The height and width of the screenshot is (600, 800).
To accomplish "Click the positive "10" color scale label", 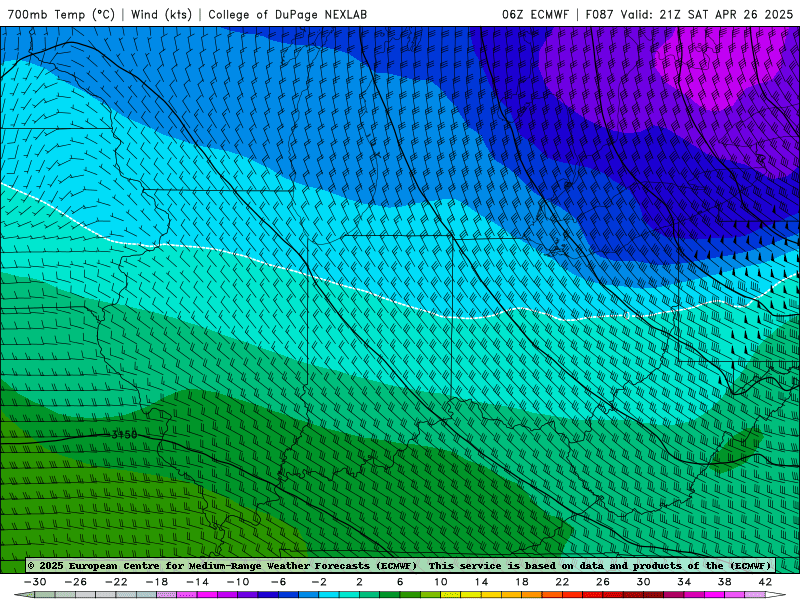I will point(441,582).
